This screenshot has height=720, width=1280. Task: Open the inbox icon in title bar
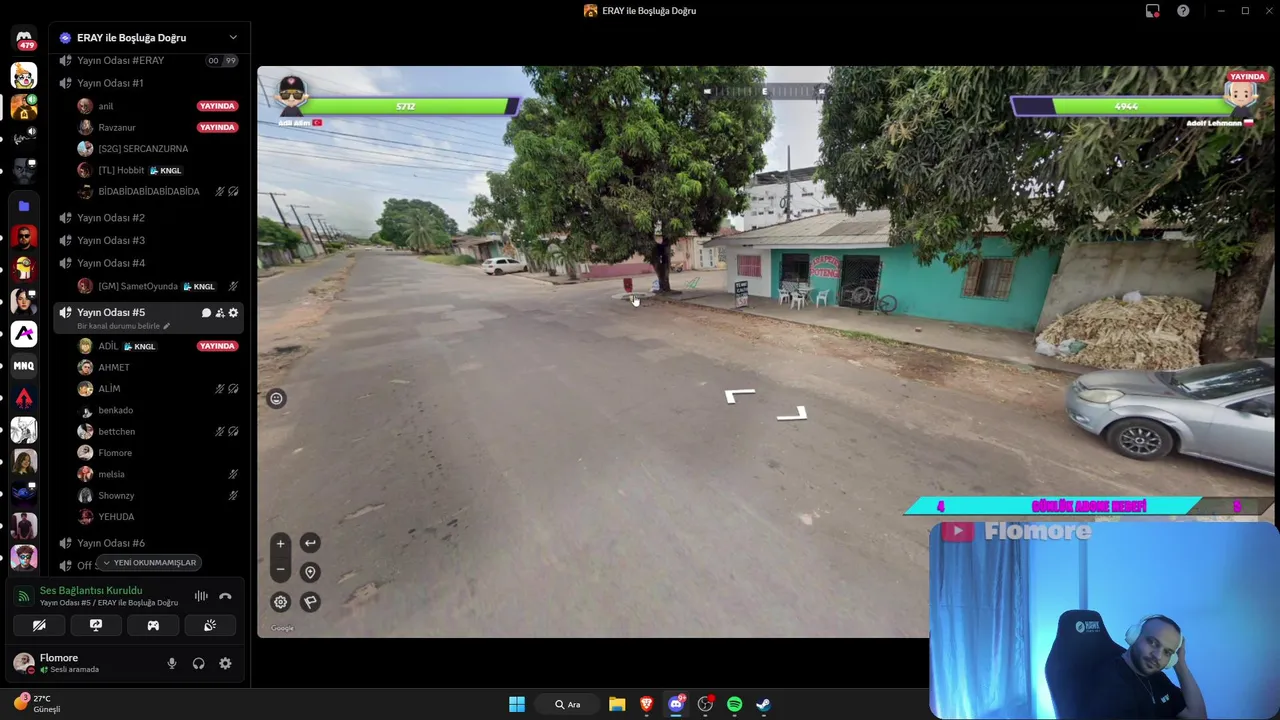tap(1153, 11)
